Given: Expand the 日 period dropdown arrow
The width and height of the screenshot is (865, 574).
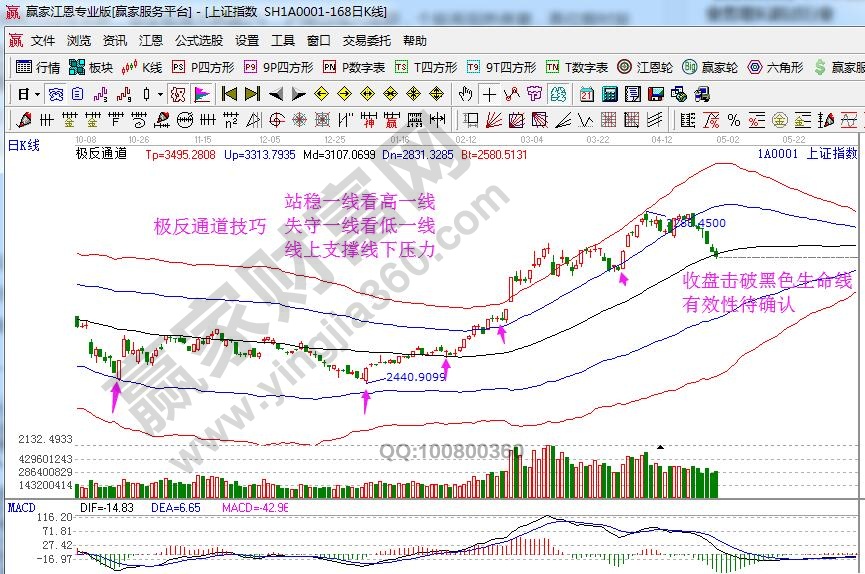Looking at the screenshot, I should [x=38, y=94].
